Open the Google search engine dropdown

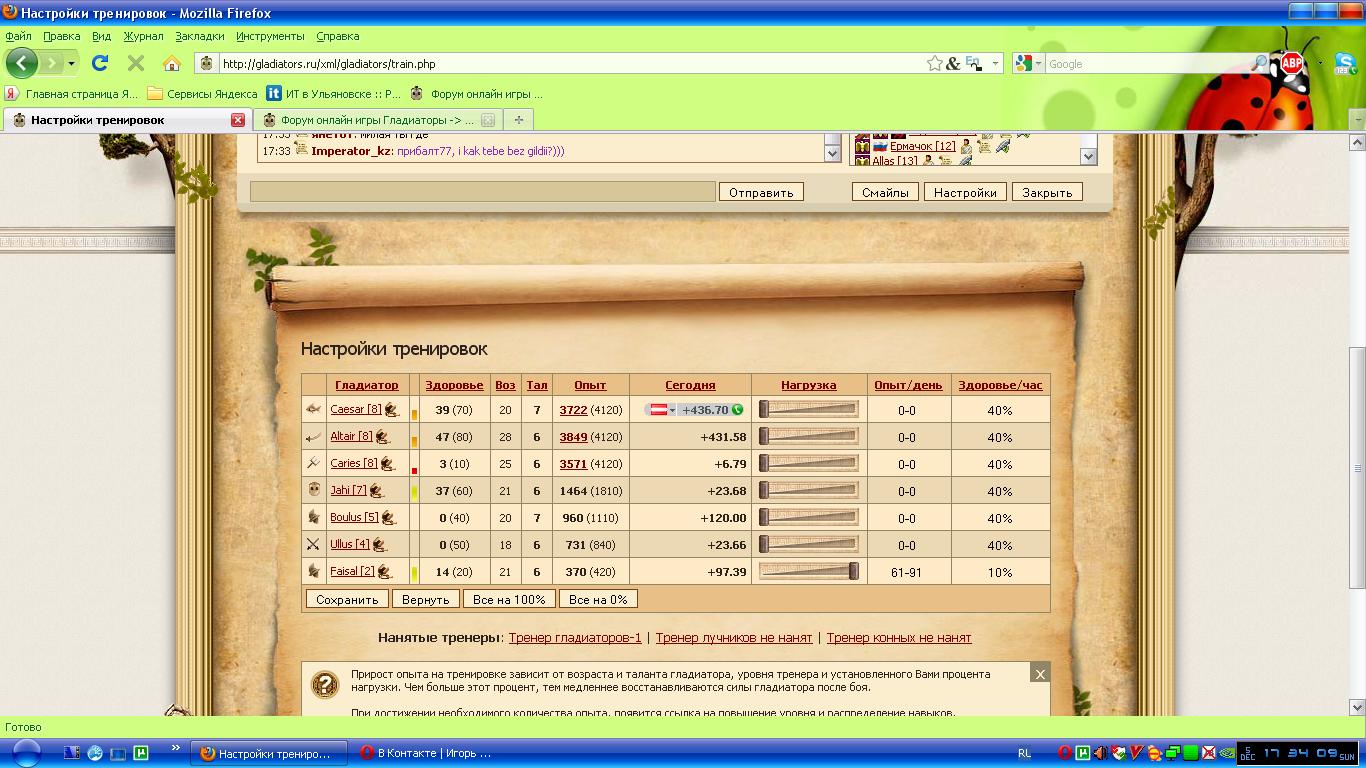click(1029, 63)
